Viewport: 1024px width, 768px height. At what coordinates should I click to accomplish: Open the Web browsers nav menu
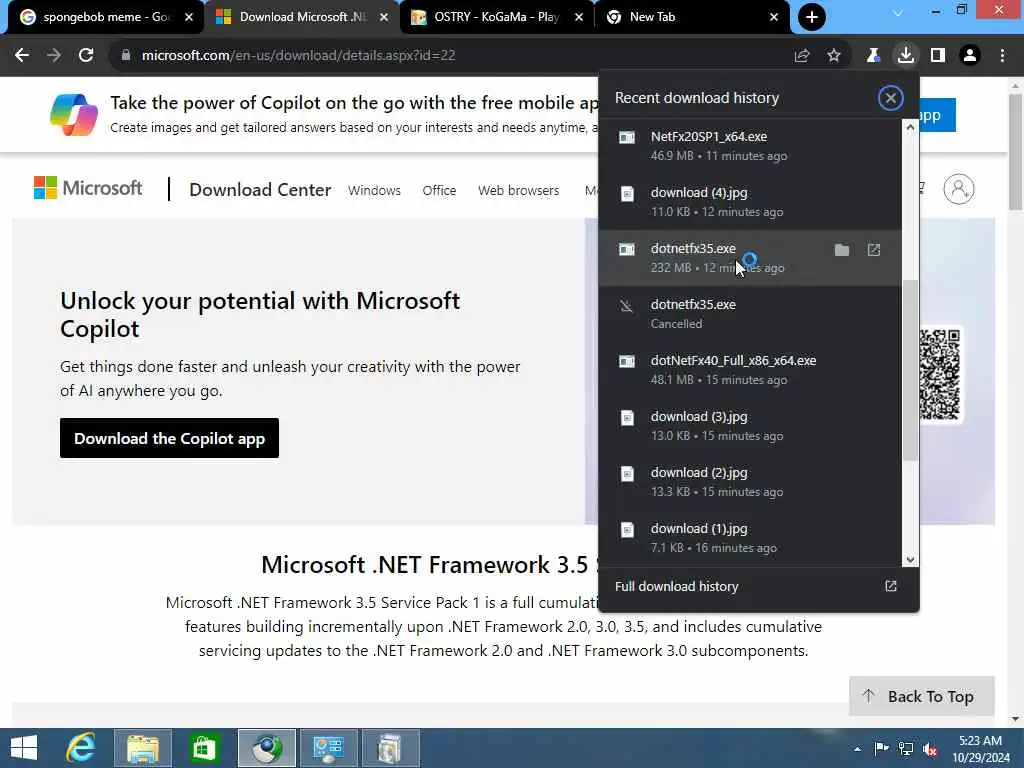click(x=519, y=191)
